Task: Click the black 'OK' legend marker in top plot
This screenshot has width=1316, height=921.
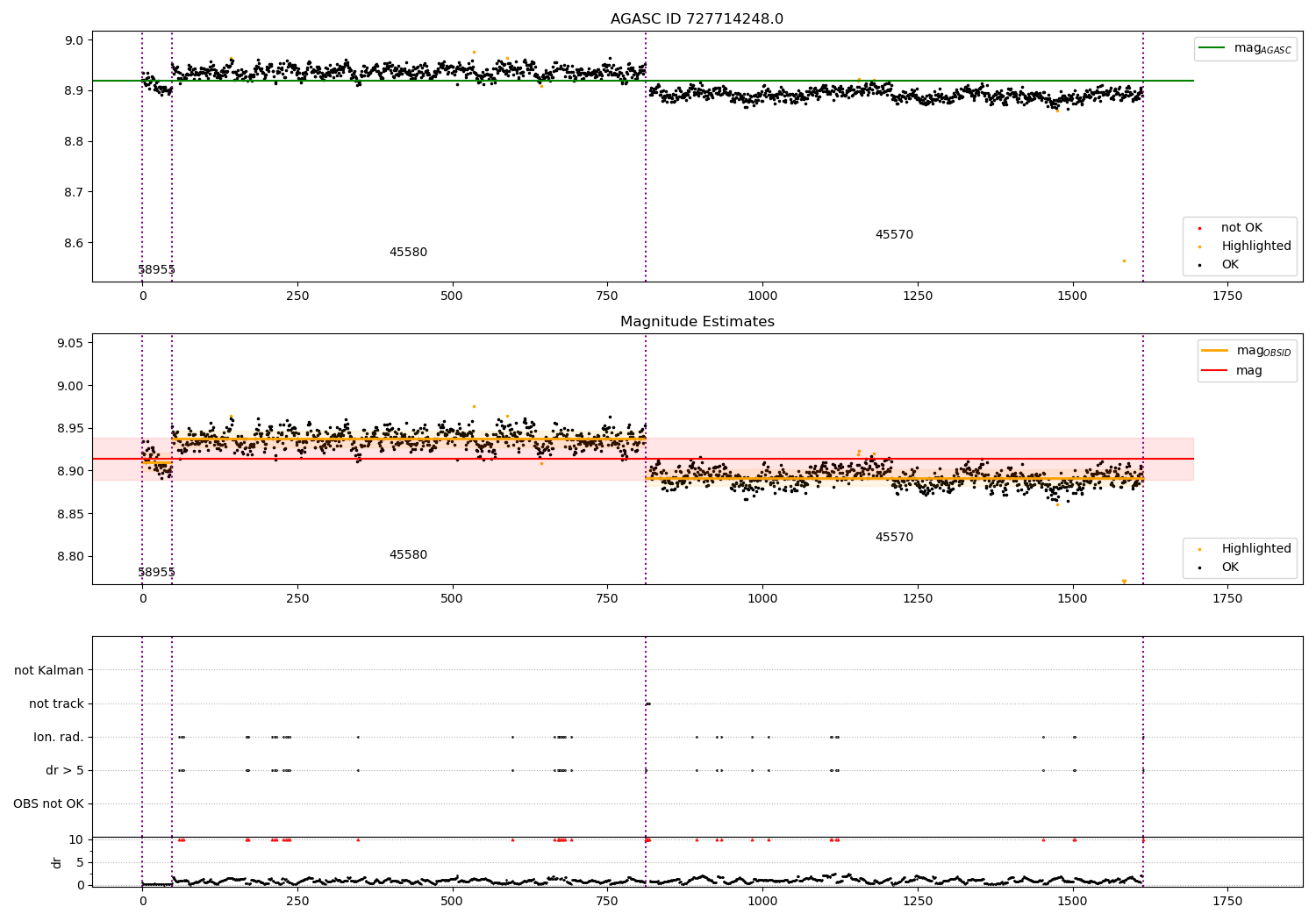Action: [x=1199, y=265]
